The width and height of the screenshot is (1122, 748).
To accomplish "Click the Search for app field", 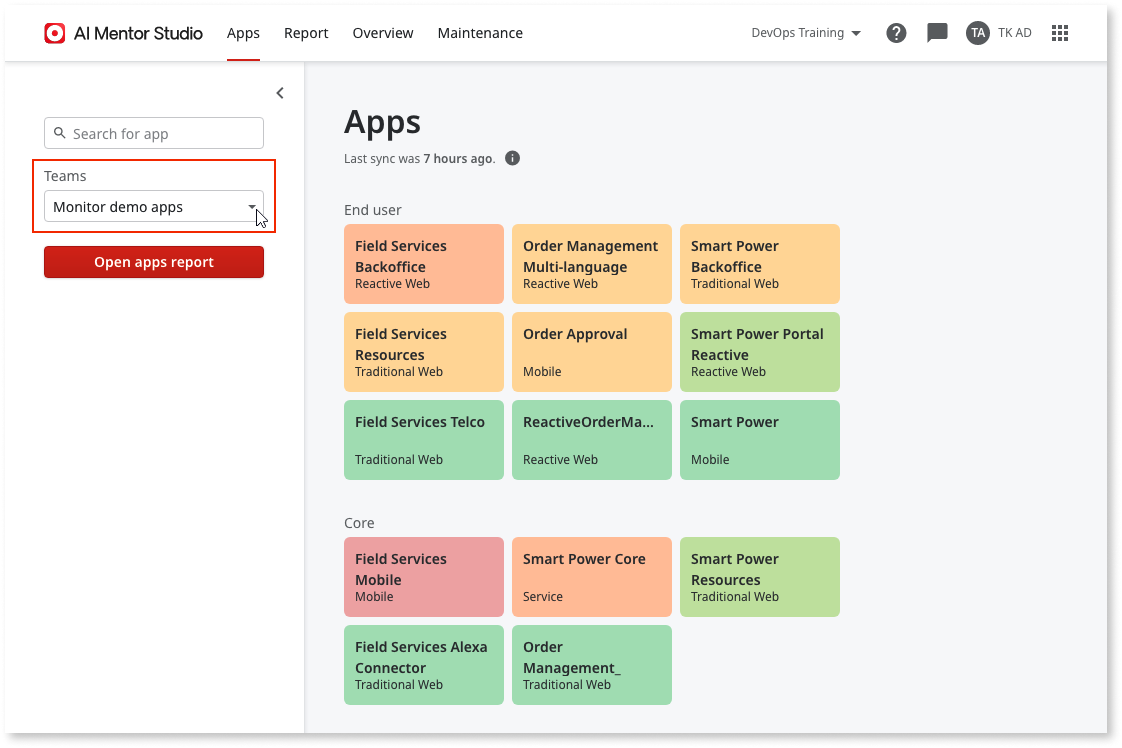I will pyautogui.click(x=154, y=133).
